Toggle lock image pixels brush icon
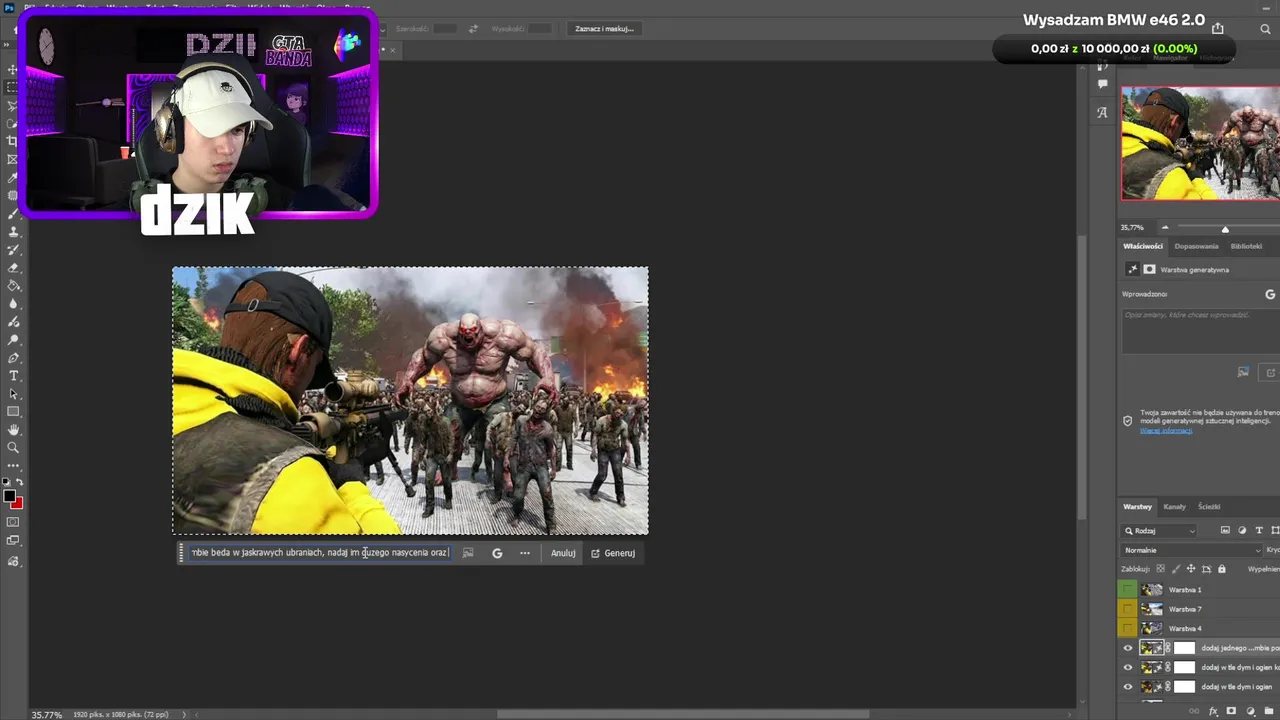This screenshot has height=720, width=1280. (x=1175, y=569)
